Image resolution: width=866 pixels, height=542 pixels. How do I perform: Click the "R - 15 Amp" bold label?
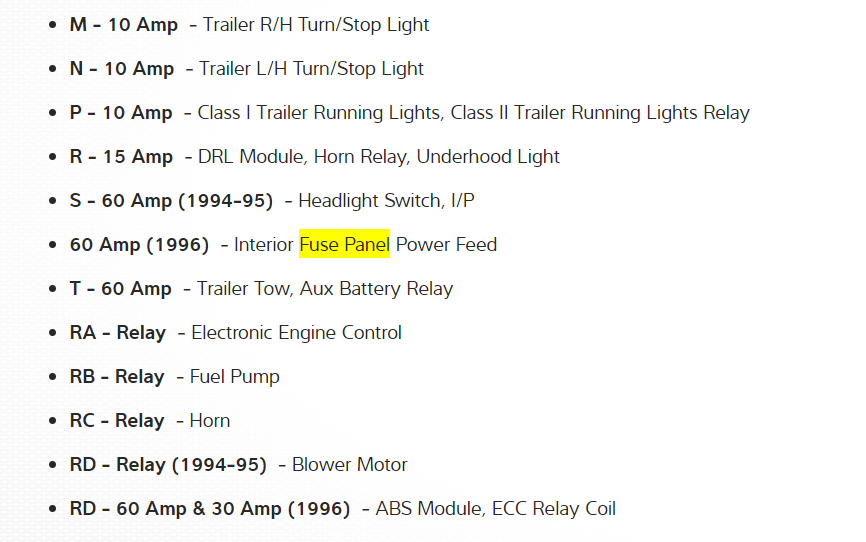(121, 157)
